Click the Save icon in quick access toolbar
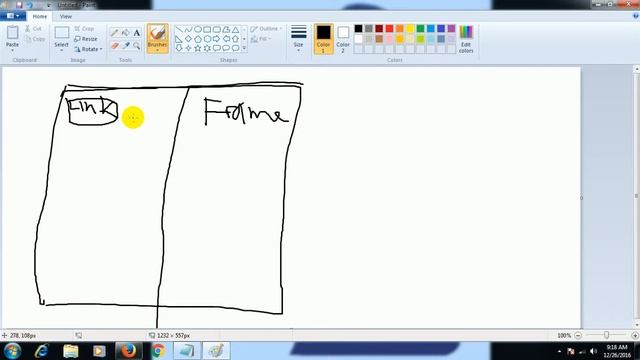 [19, 5]
